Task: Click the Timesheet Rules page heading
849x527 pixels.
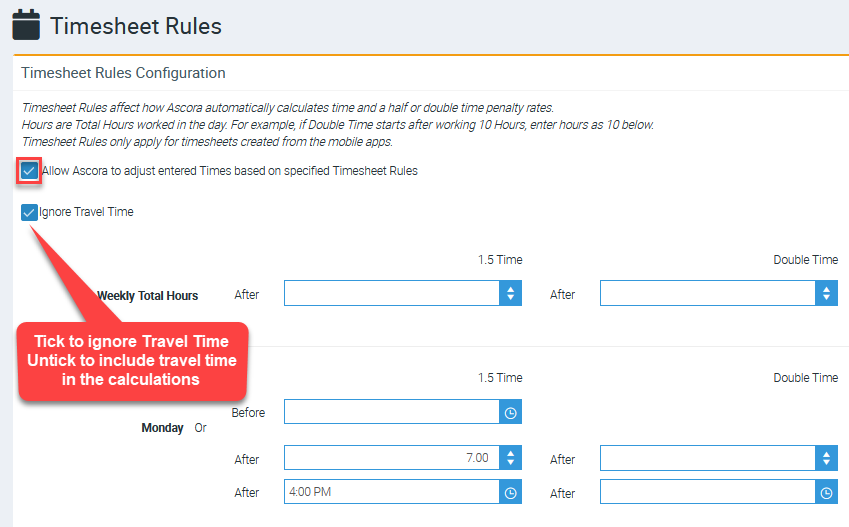Action: 136,25
